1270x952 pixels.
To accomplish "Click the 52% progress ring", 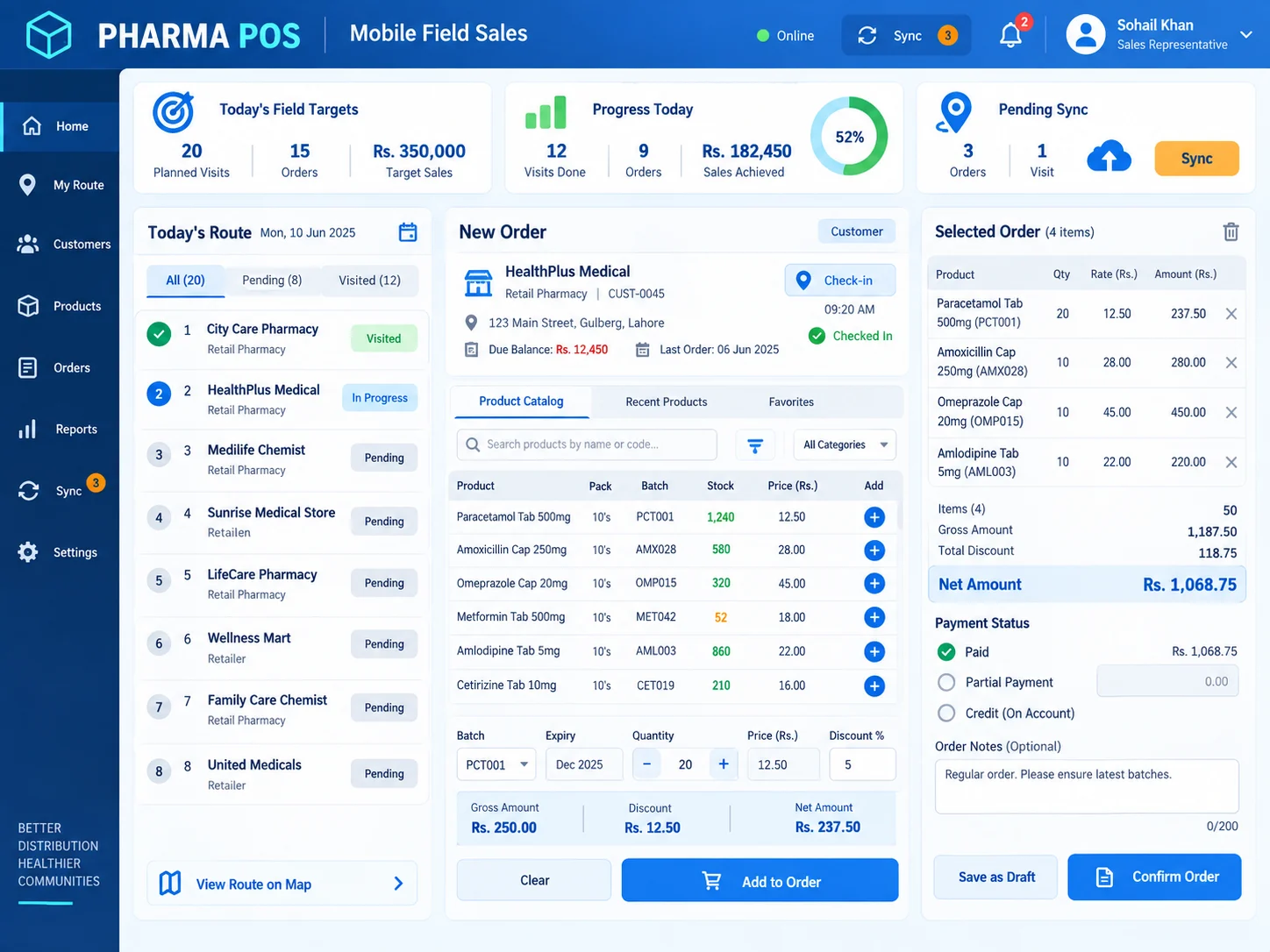I will pos(849,137).
